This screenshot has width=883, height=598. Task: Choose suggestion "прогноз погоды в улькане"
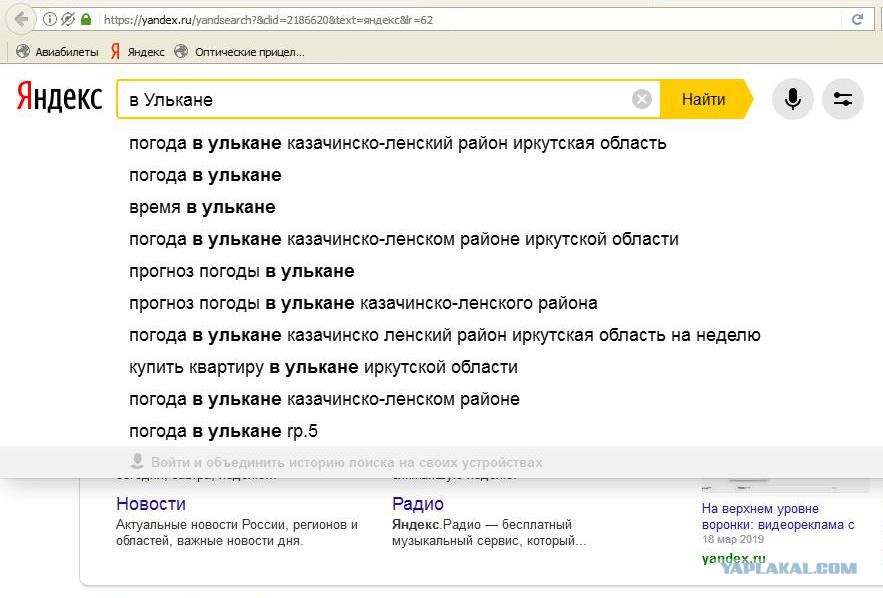[x=242, y=271]
